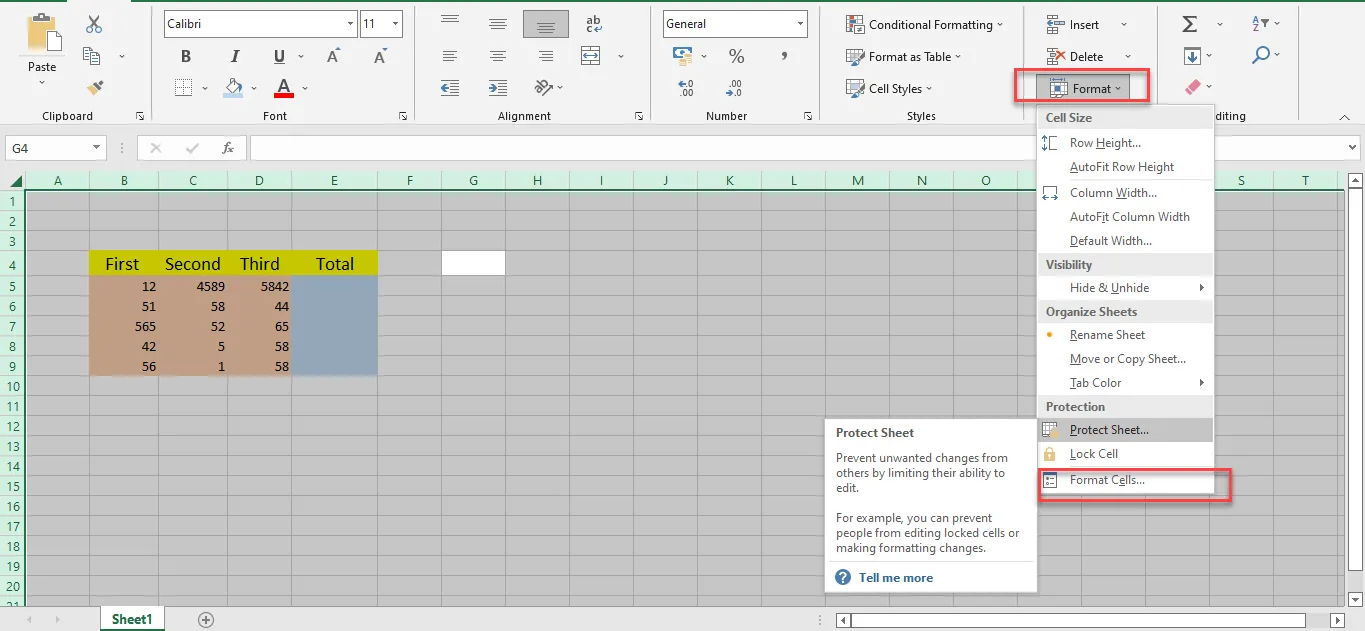Click the Tell me more link
1365x631 pixels.
895,578
